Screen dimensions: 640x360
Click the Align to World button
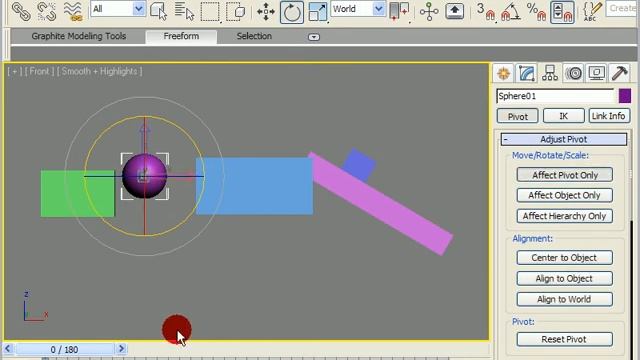pos(564,299)
